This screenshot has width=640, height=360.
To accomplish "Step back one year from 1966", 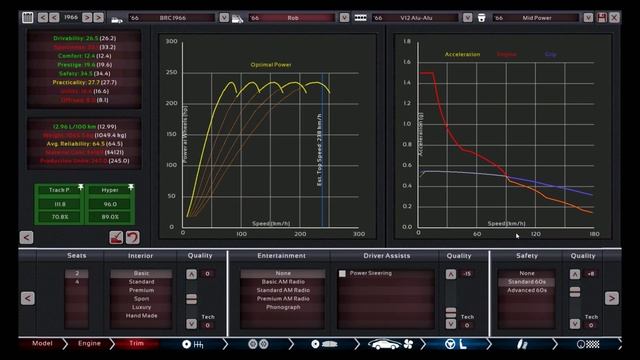I will click(x=54, y=18).
